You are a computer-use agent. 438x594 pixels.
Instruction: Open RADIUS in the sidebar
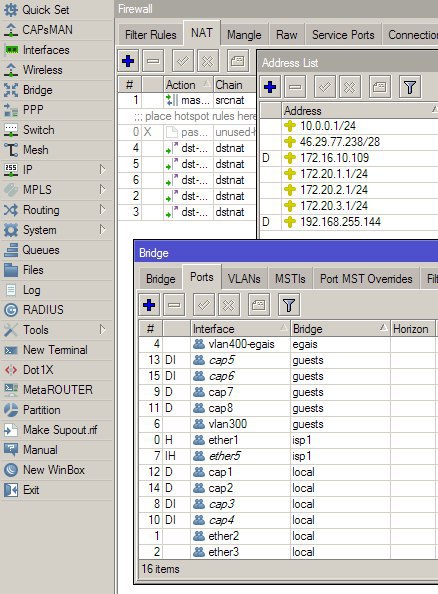(x=57, y=310)
